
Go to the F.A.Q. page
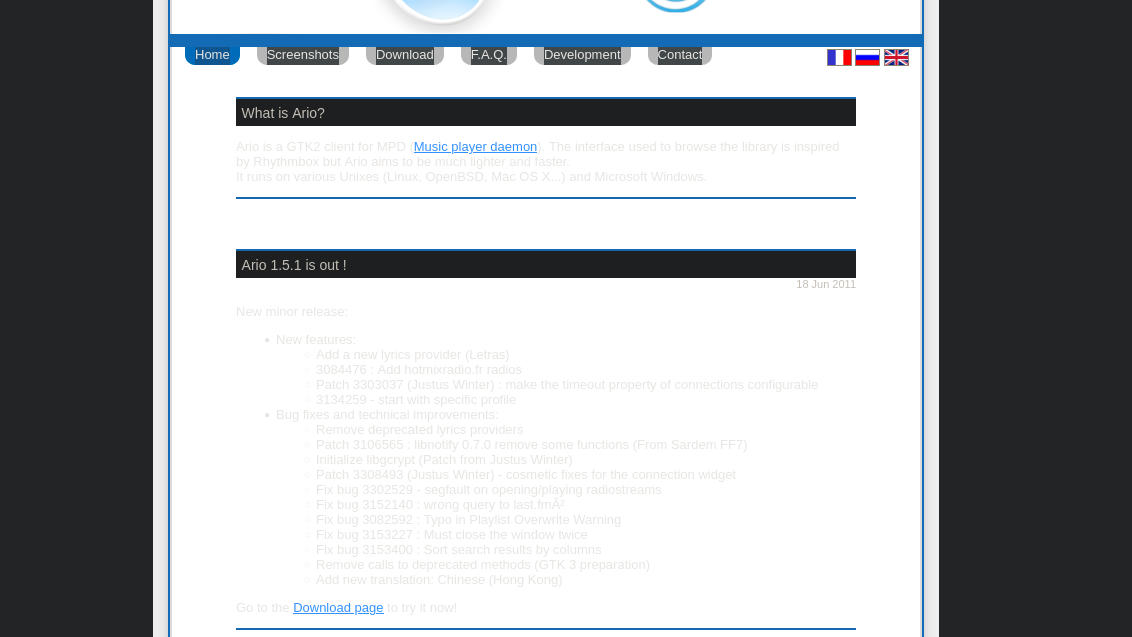coord(488,54)
